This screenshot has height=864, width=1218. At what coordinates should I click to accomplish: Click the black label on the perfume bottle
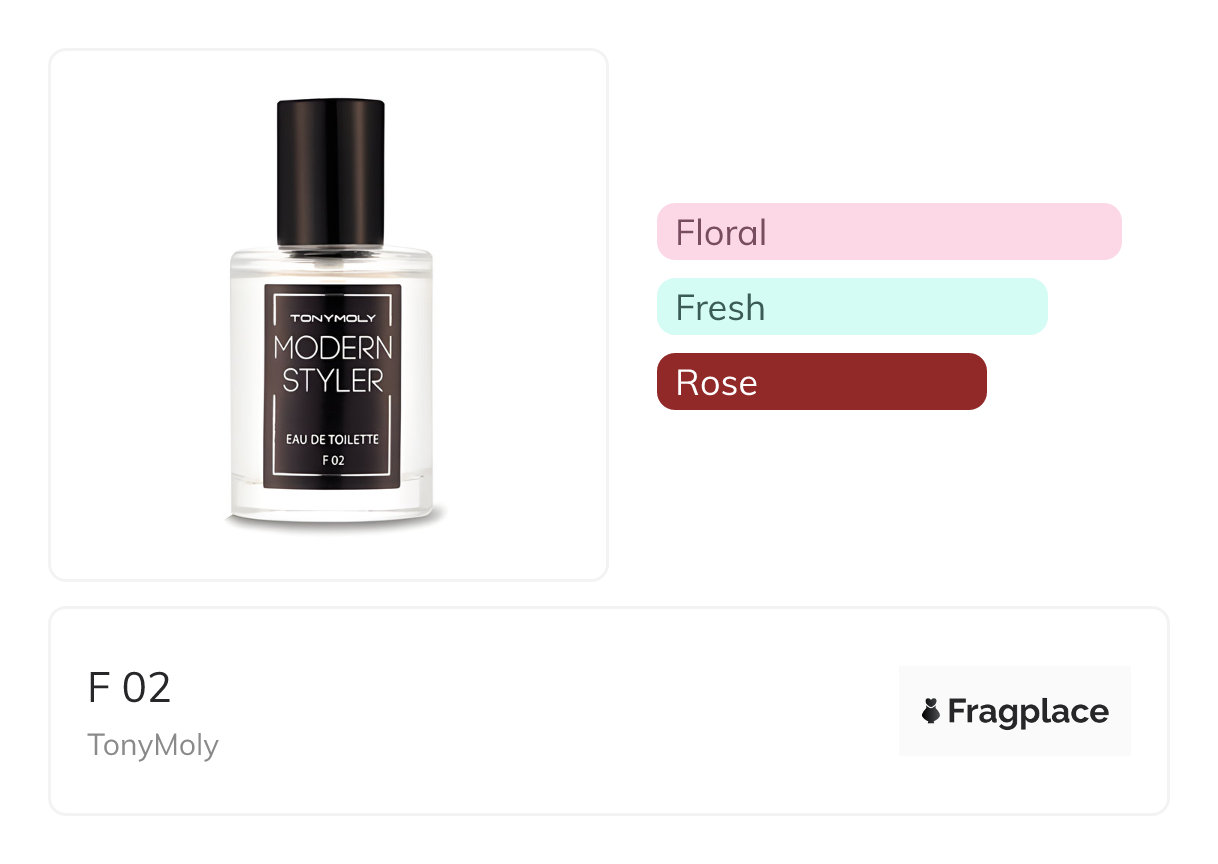coord(333,412)
